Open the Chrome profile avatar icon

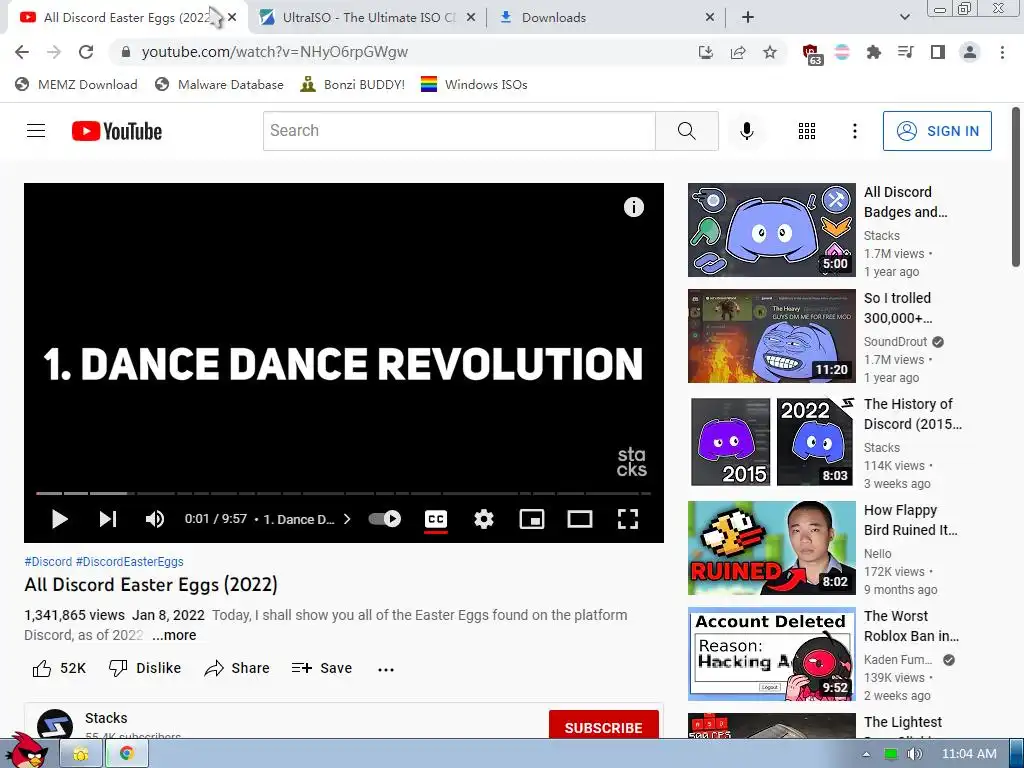pyautogui.click(x=970, y=52)
